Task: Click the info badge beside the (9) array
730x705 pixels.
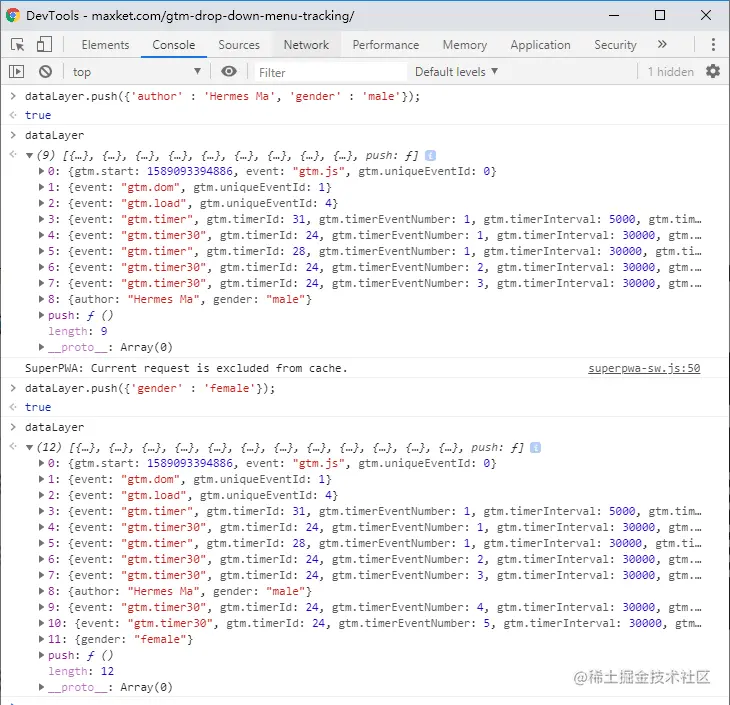Action: coord(431,156)
